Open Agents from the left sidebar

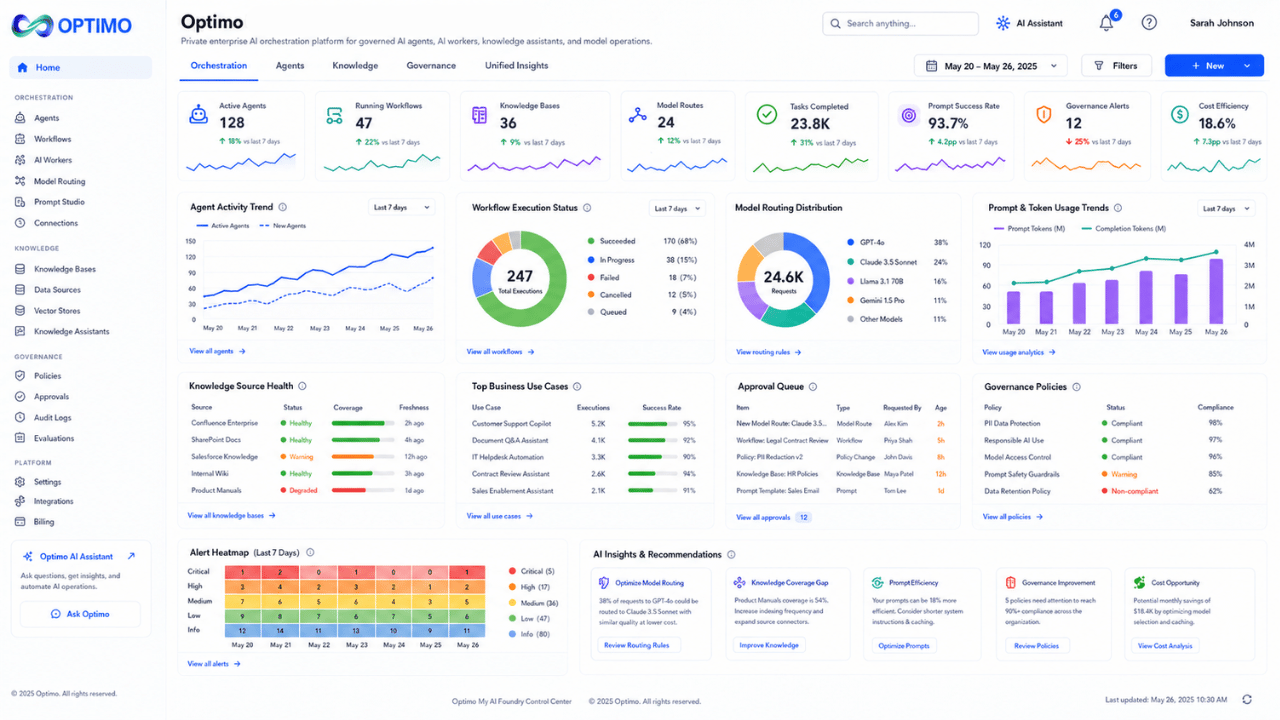pyautogui.click(x=46, y=118)
